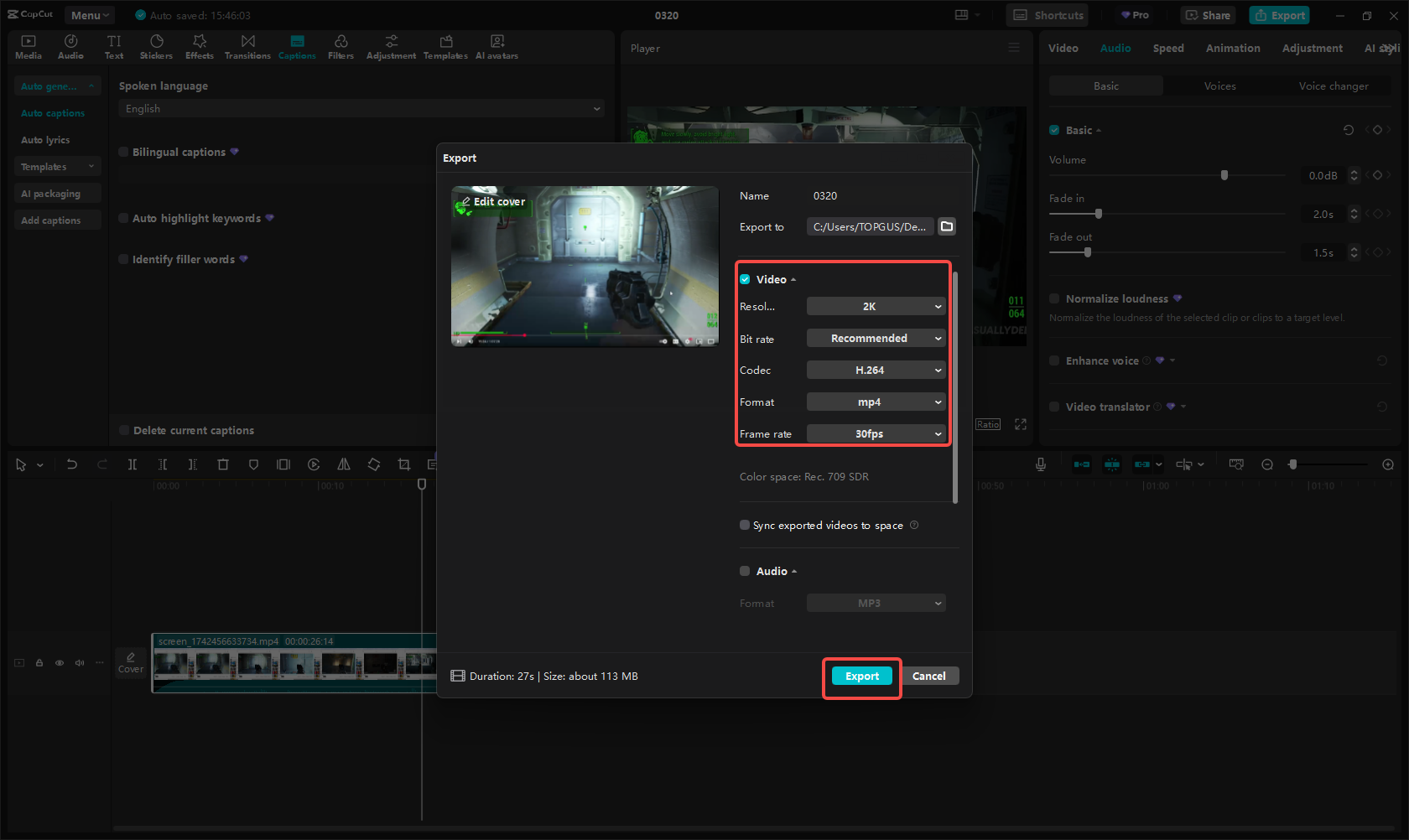
Task: Open the Codec dropdown showing H.264
Action: [x=876, y=370]
